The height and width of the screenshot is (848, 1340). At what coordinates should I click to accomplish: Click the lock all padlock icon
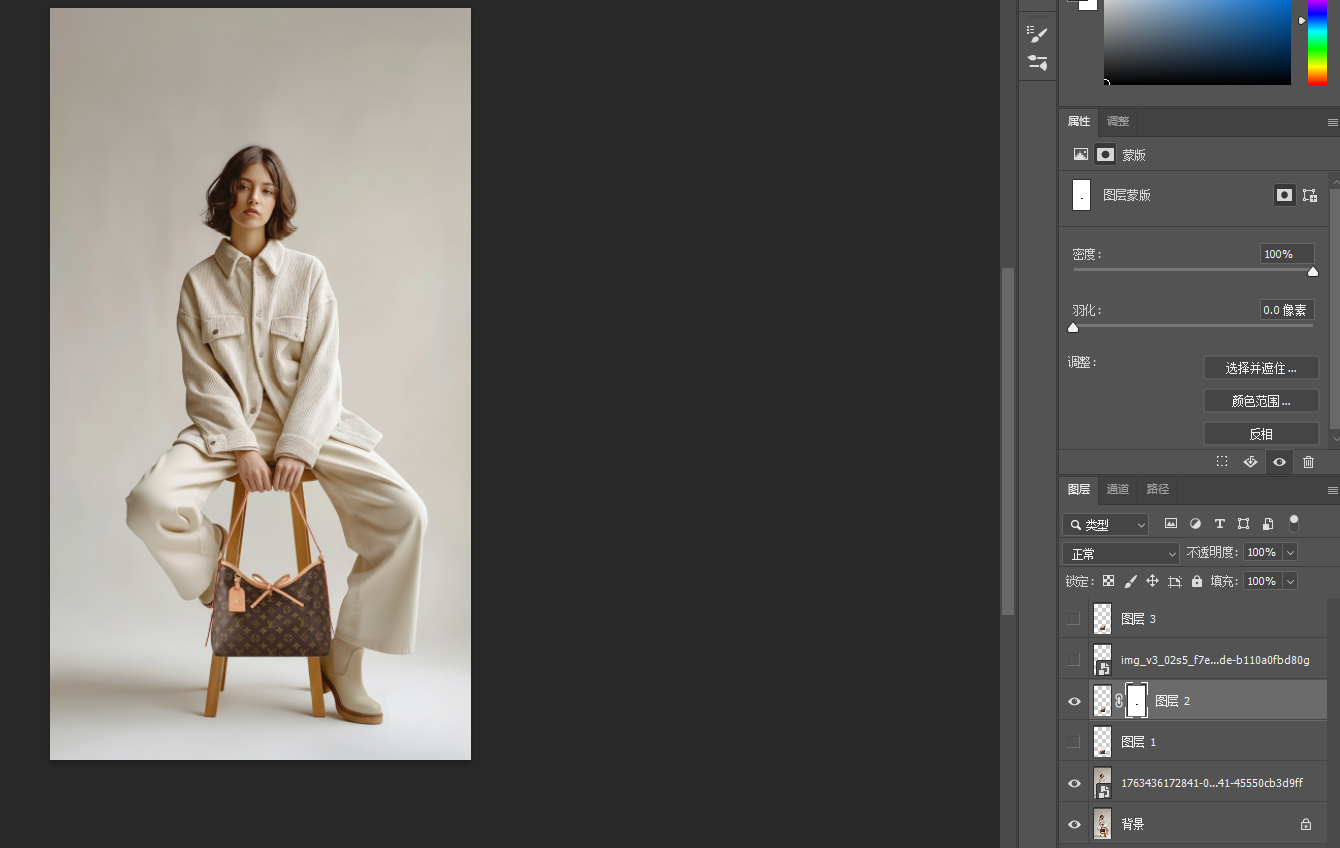[1197, 581]
